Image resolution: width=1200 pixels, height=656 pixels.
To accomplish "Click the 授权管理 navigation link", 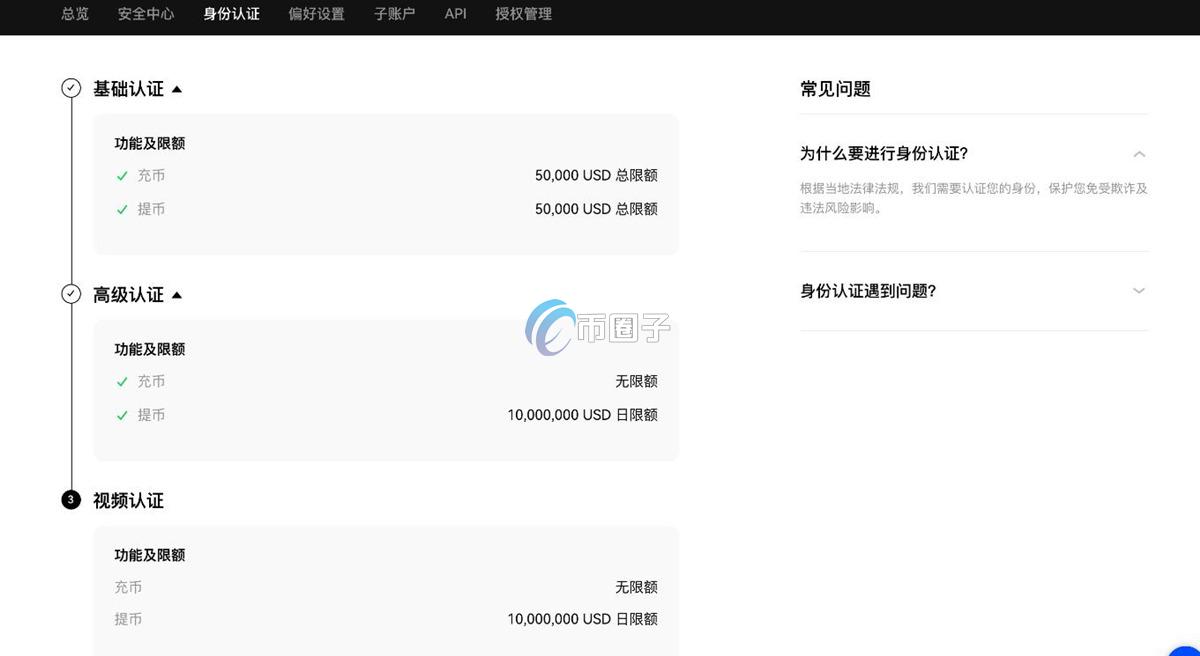I will (x=522, y=14).
